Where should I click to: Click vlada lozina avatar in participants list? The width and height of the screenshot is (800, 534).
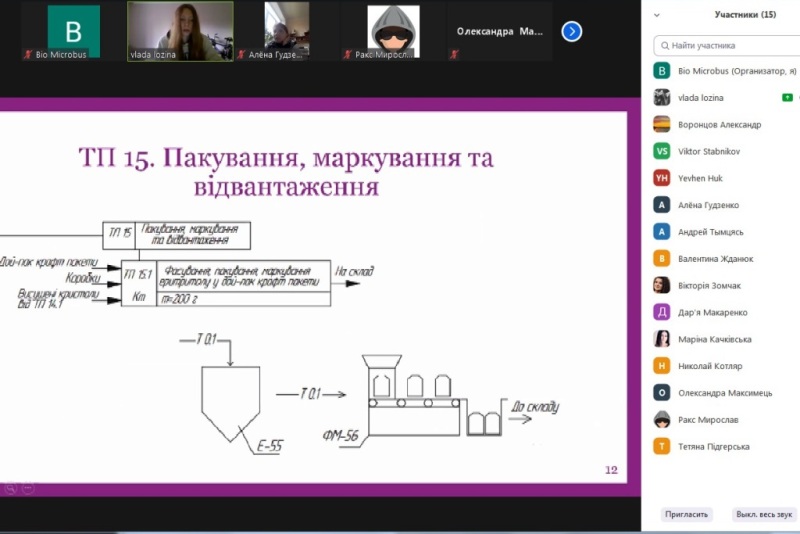pos(662,97)
